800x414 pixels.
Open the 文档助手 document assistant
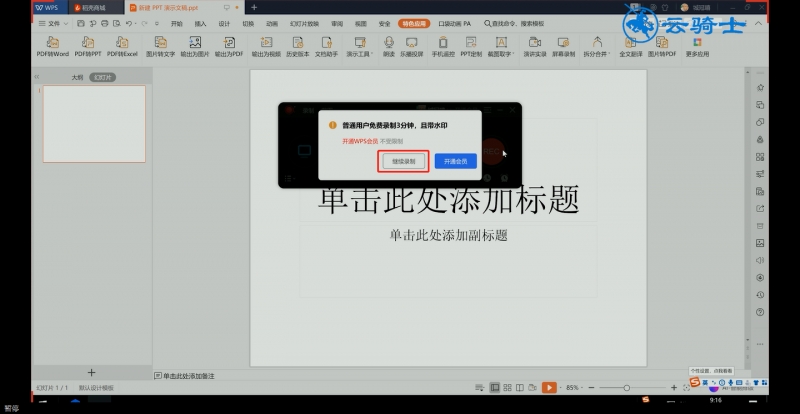pos(327,46)
